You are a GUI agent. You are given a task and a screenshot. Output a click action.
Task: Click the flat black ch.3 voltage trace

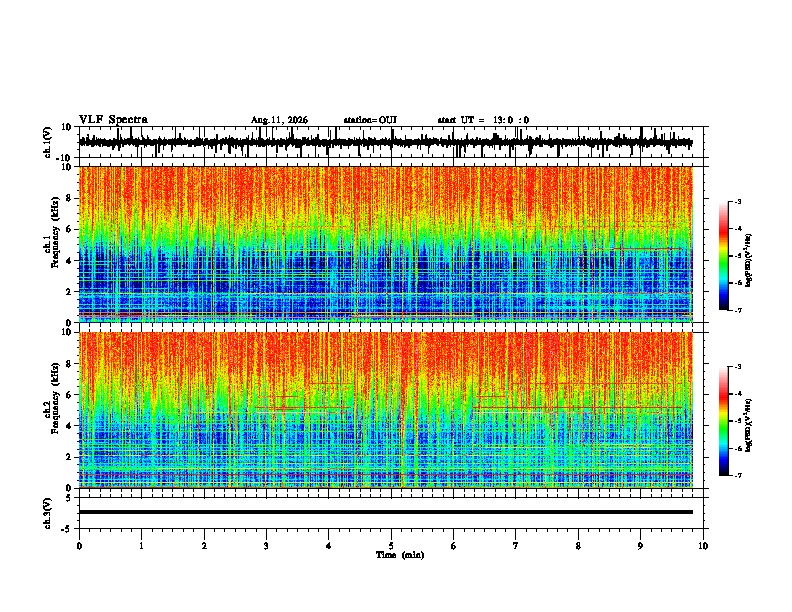[385, 512]
